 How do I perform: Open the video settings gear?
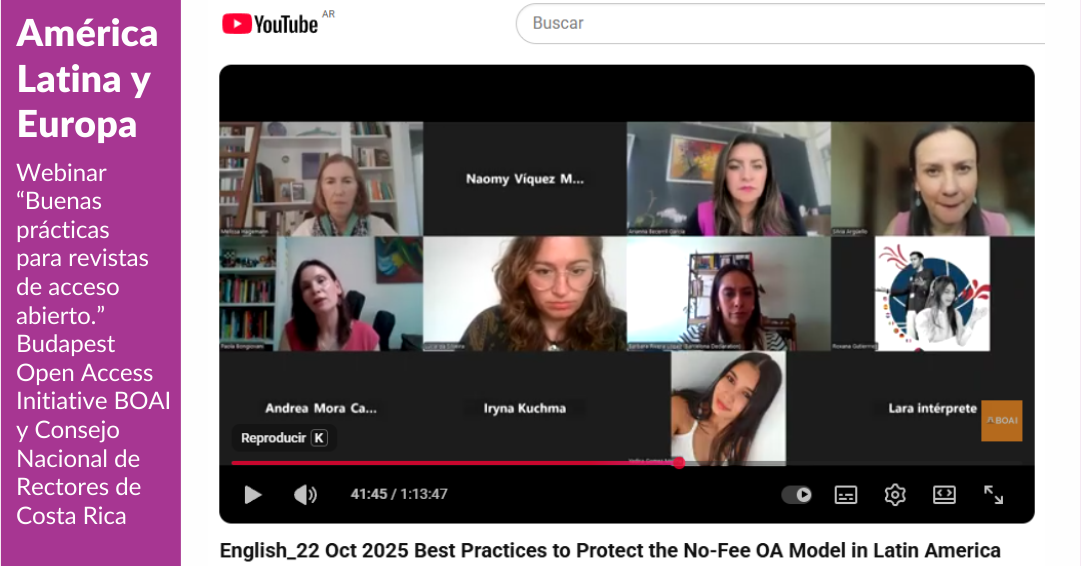tap(895, 495)
